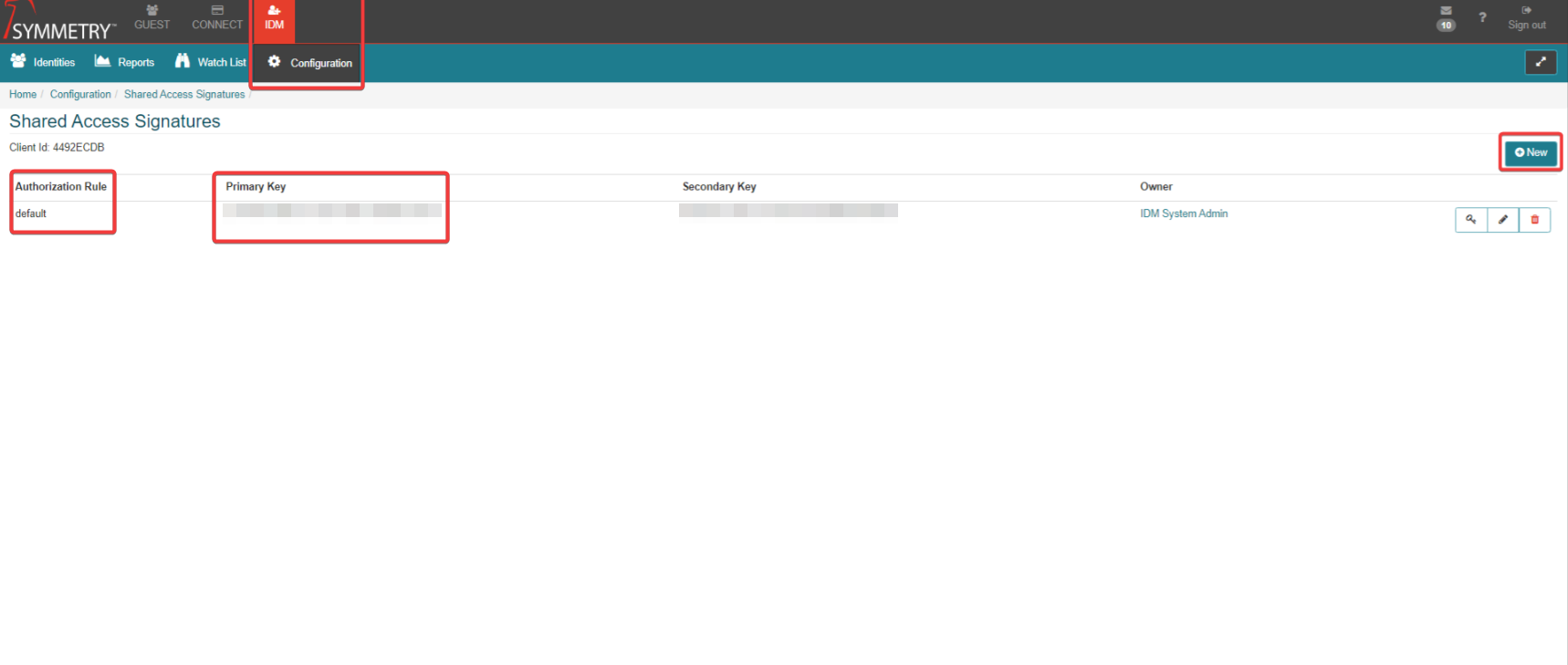Image resolution: width=1568 pixels, height=665 pixels.
Task: Click the pencil edit icon for default rule
Action: [1502, 220]
